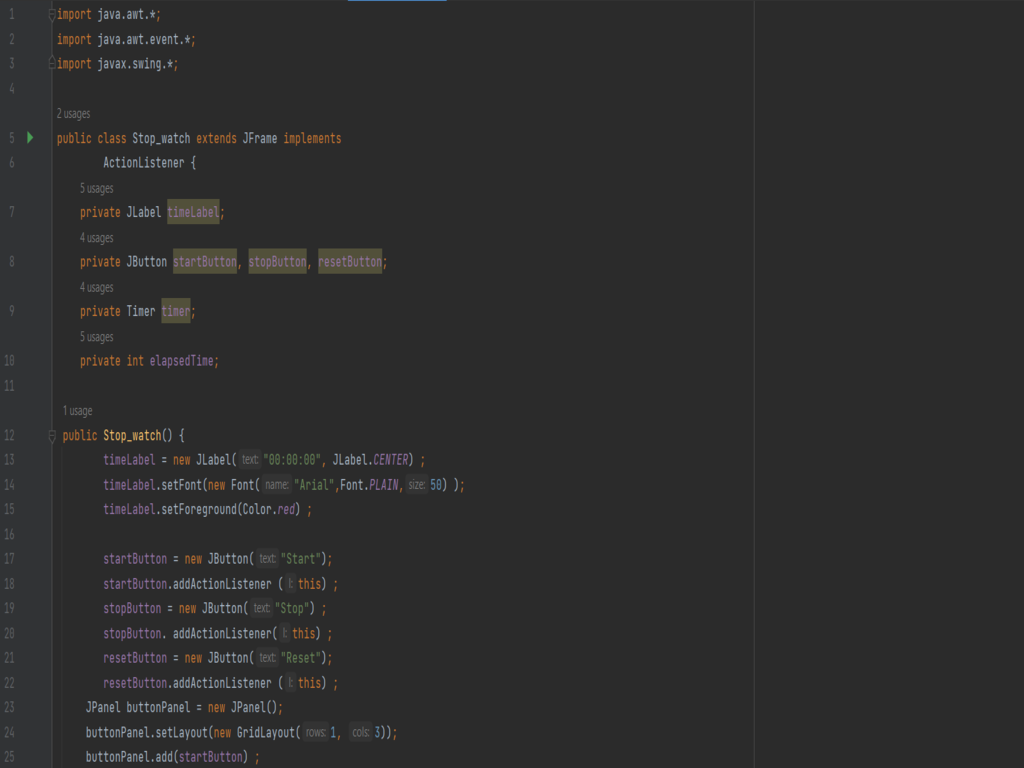Click line number 12 in the gutter
This screenshot has width=1024, height=768.
pos(9,436)
